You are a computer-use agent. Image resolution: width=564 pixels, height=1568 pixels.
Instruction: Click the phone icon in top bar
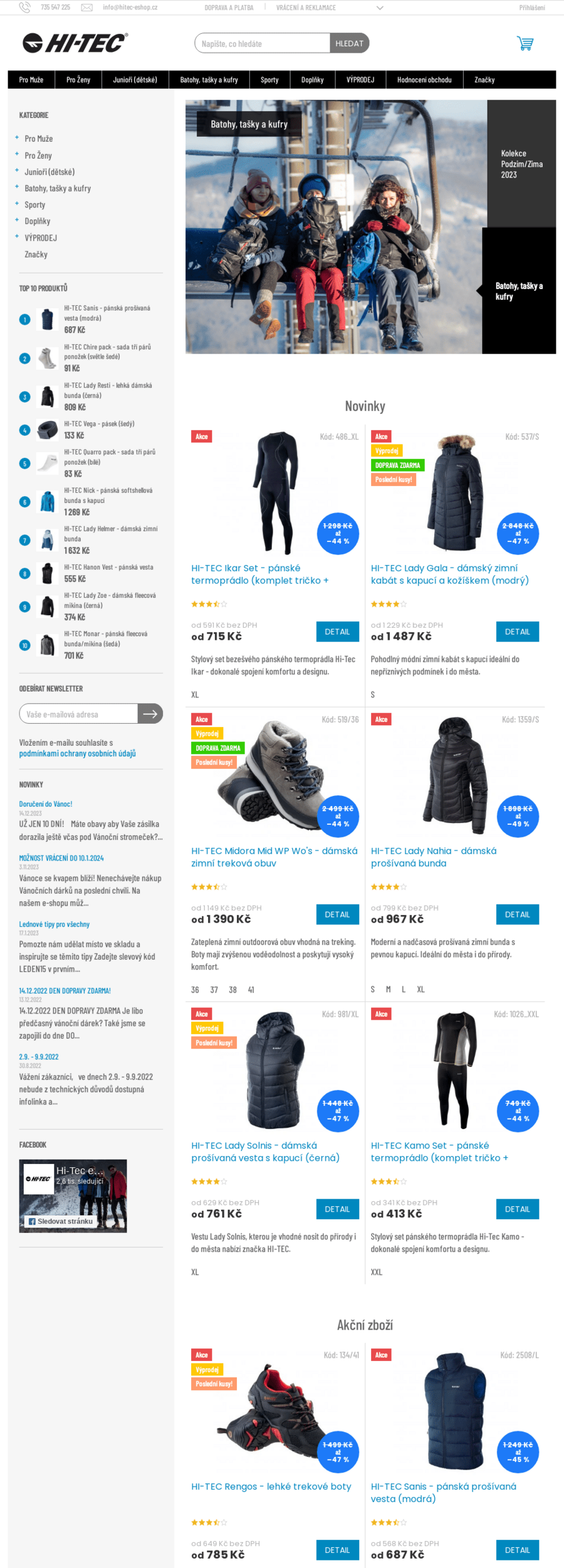[24, 8]
